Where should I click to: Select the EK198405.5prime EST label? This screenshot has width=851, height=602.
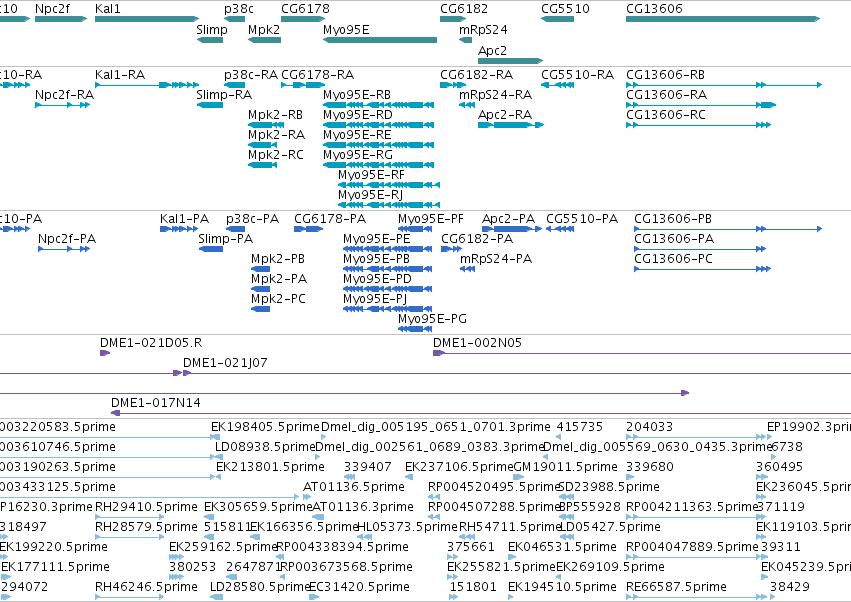click(265, 427)
